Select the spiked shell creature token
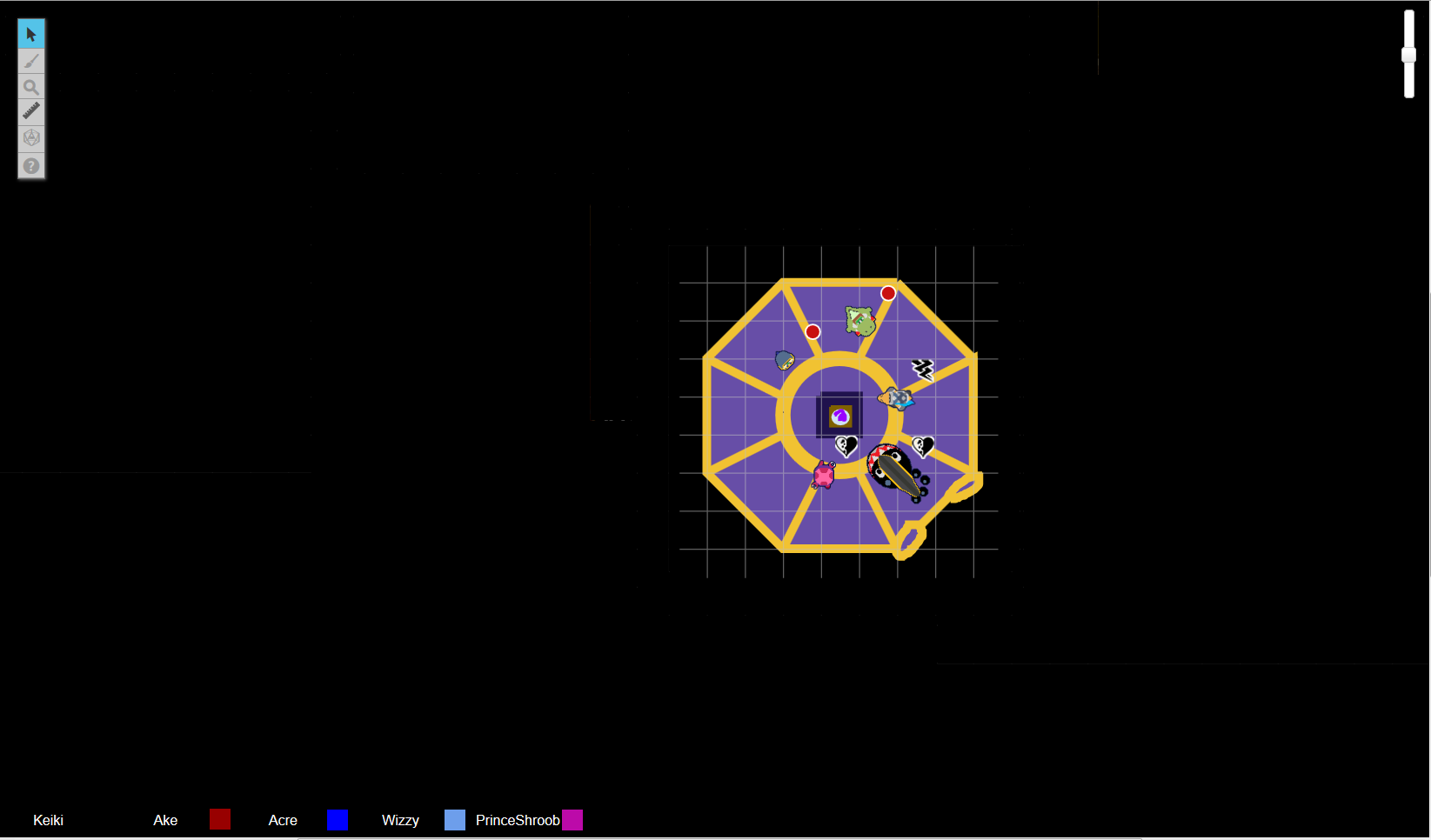 [x=897, y=399]
